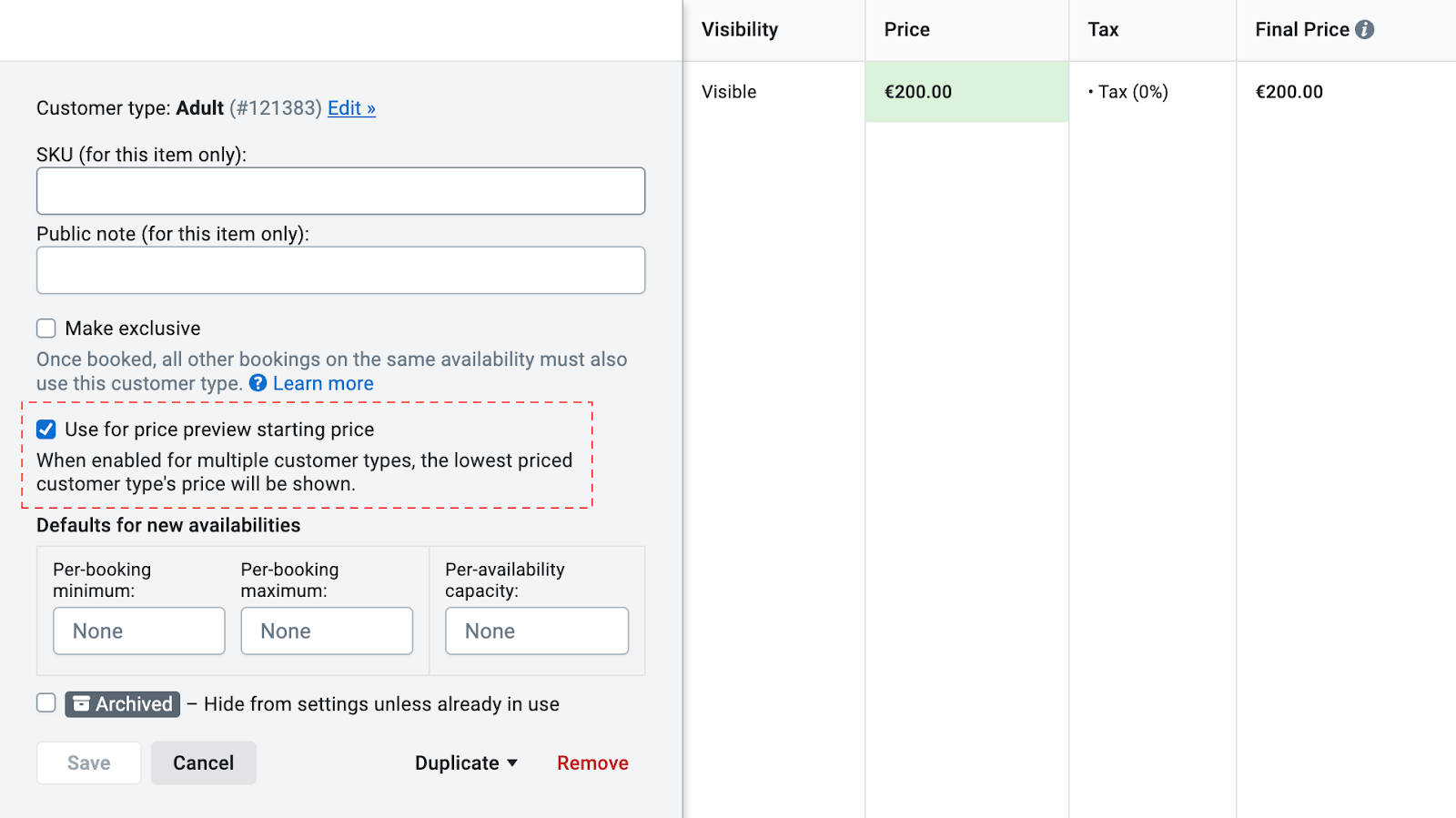Click the Visibility column header
The width and height of the screenshot is (1456, 818).
[x=739, y=30]
